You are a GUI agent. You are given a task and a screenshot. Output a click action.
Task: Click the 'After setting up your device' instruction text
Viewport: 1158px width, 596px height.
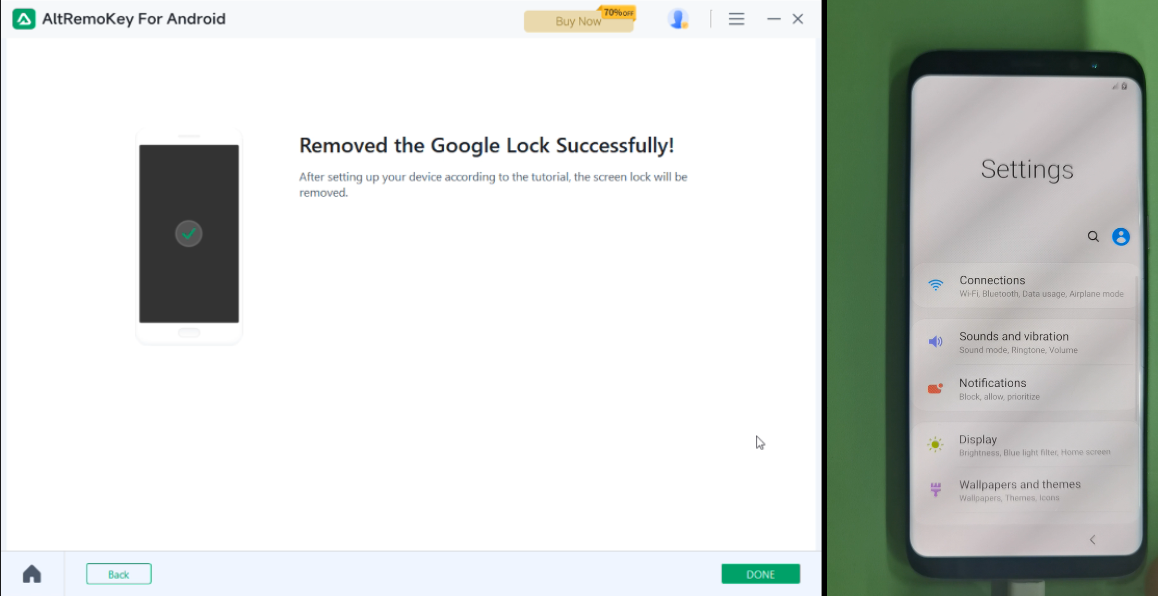coord(493,185)
